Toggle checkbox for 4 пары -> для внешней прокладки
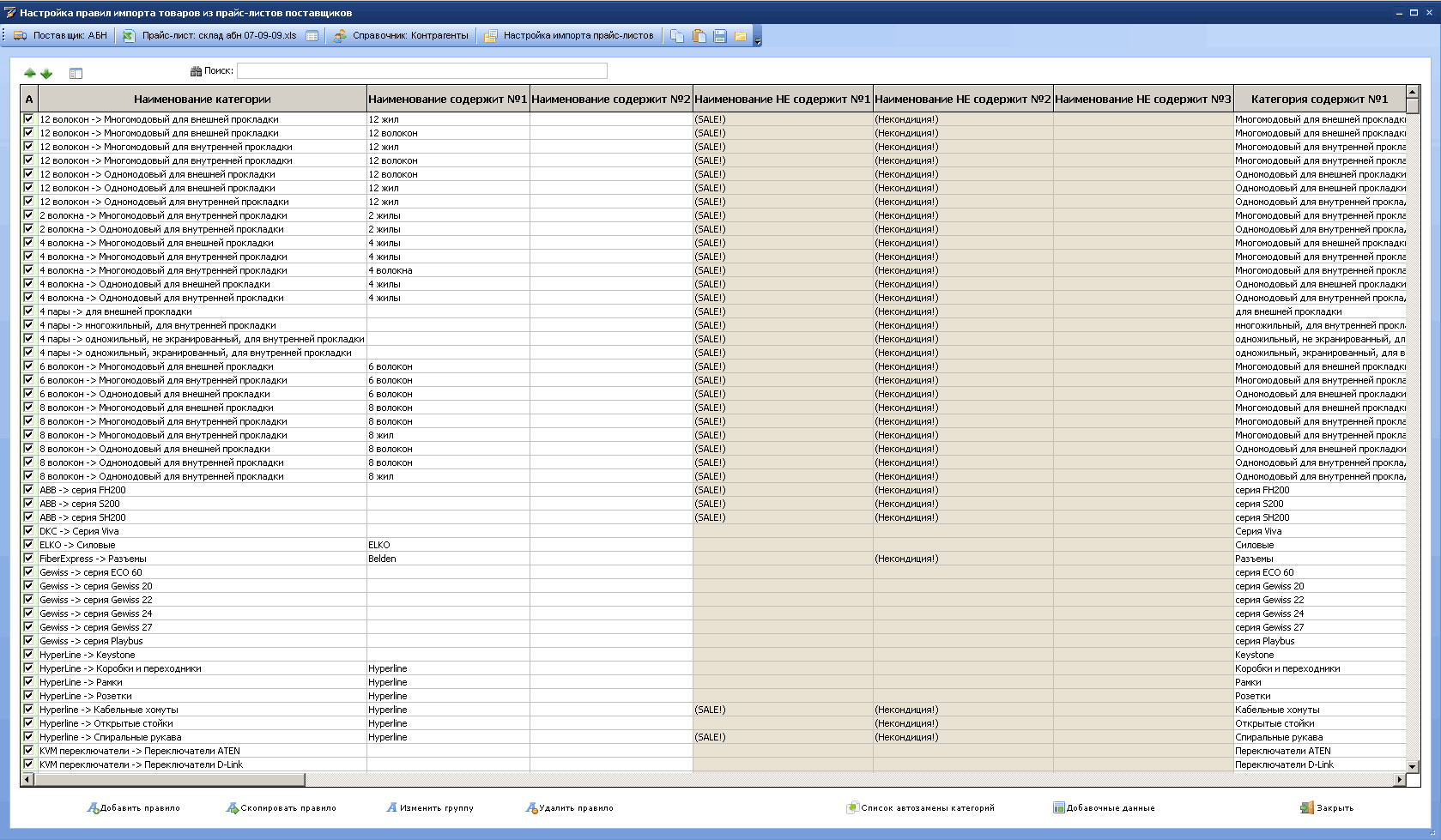This screenshot has width=1441, height=840. [x=28, y=311]
